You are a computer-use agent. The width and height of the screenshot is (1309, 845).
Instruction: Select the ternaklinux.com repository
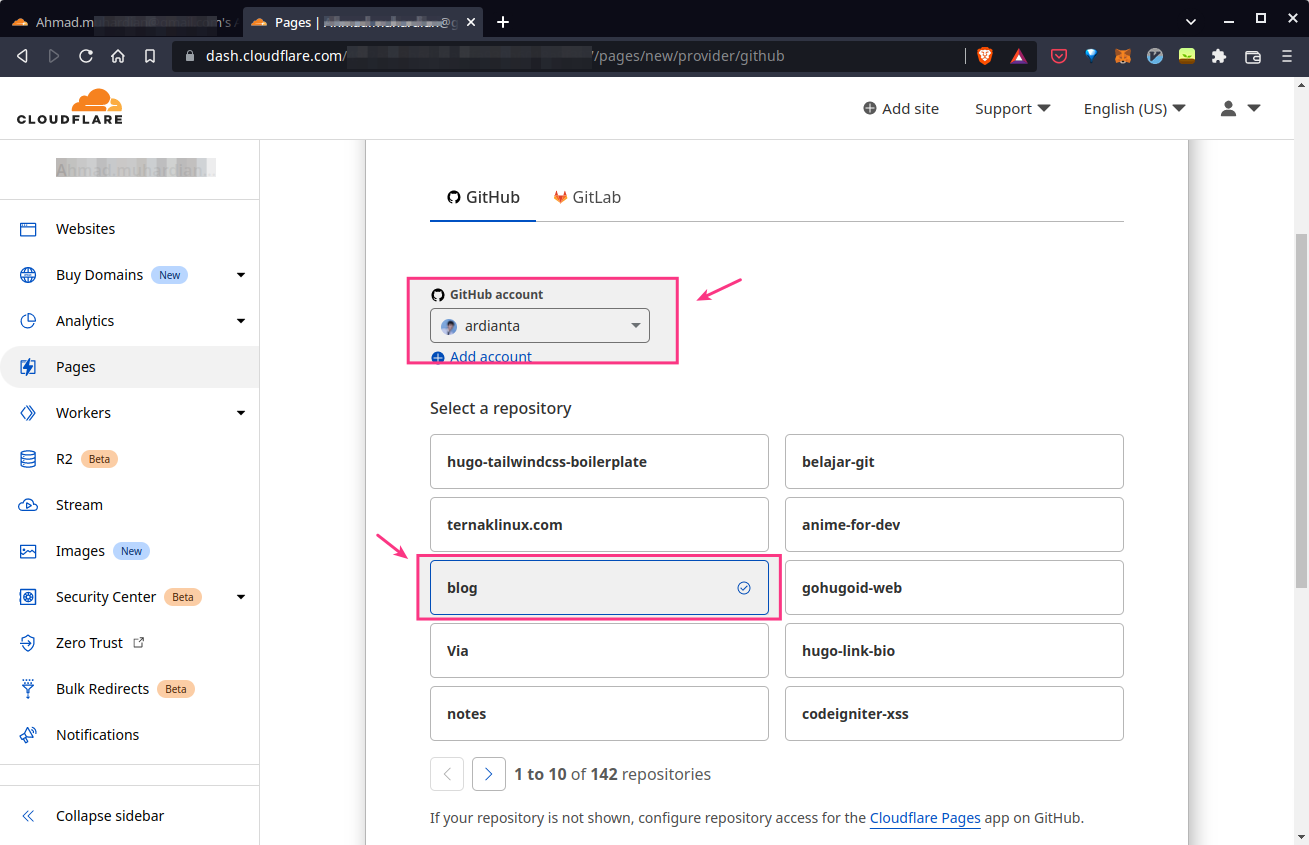598,524
